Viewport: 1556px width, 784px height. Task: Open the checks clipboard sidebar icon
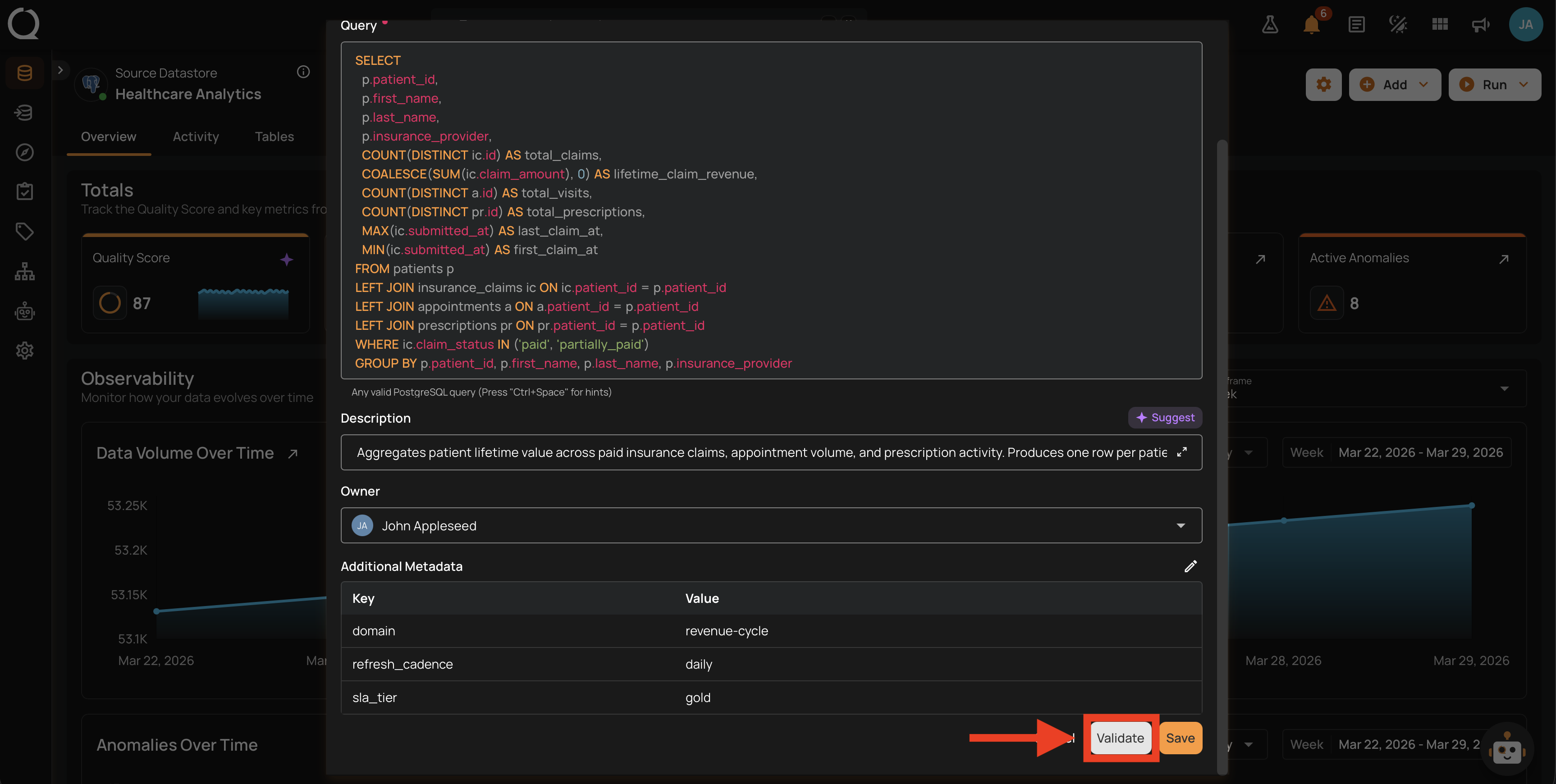[x=25, y=191]
